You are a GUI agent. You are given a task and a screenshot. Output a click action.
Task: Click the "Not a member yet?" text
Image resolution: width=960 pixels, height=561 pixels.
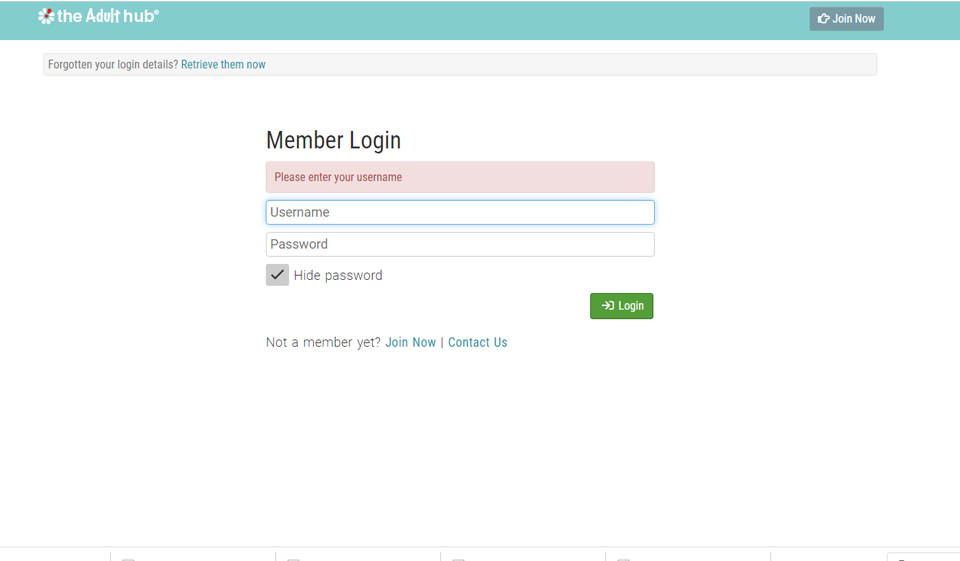(323, 342)
